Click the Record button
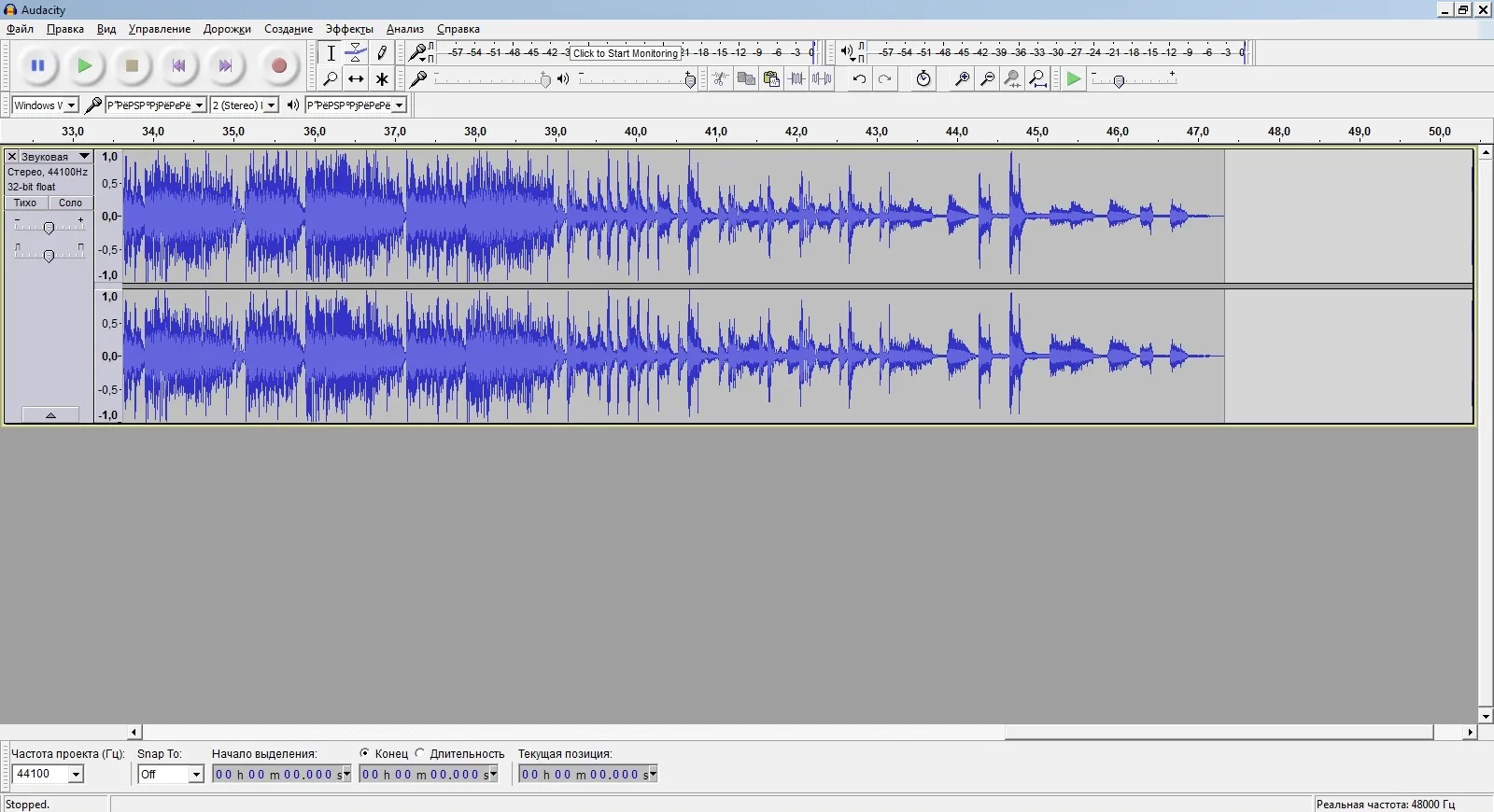 tap(278, 66)
